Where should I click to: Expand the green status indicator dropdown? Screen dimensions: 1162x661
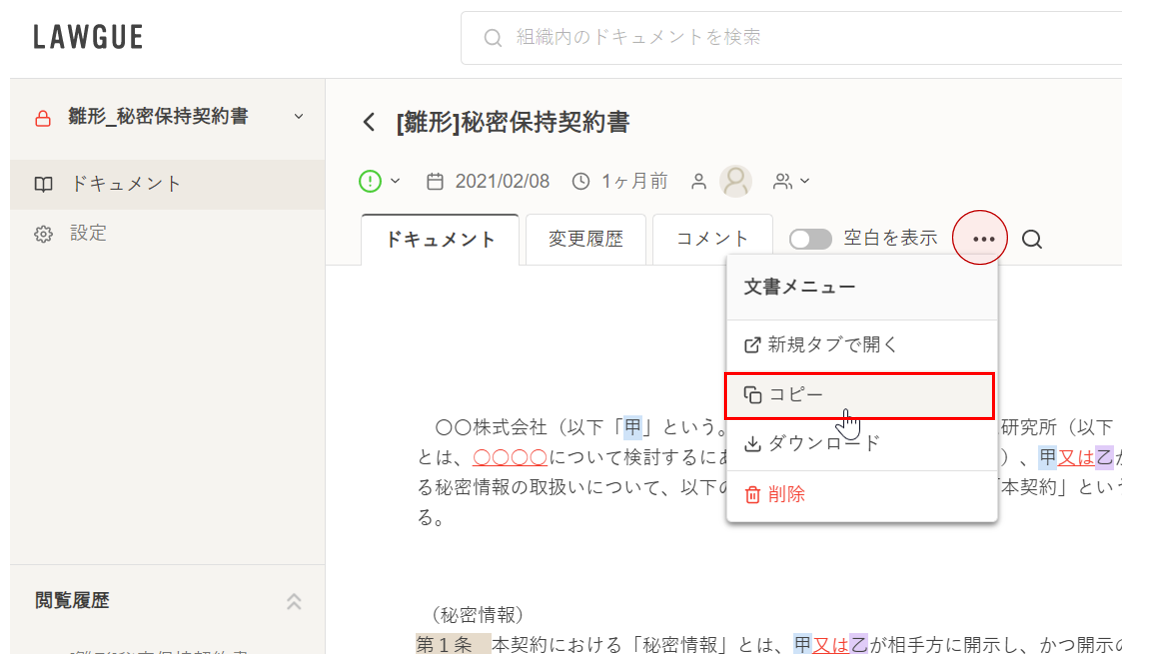[x=380, y=181]
